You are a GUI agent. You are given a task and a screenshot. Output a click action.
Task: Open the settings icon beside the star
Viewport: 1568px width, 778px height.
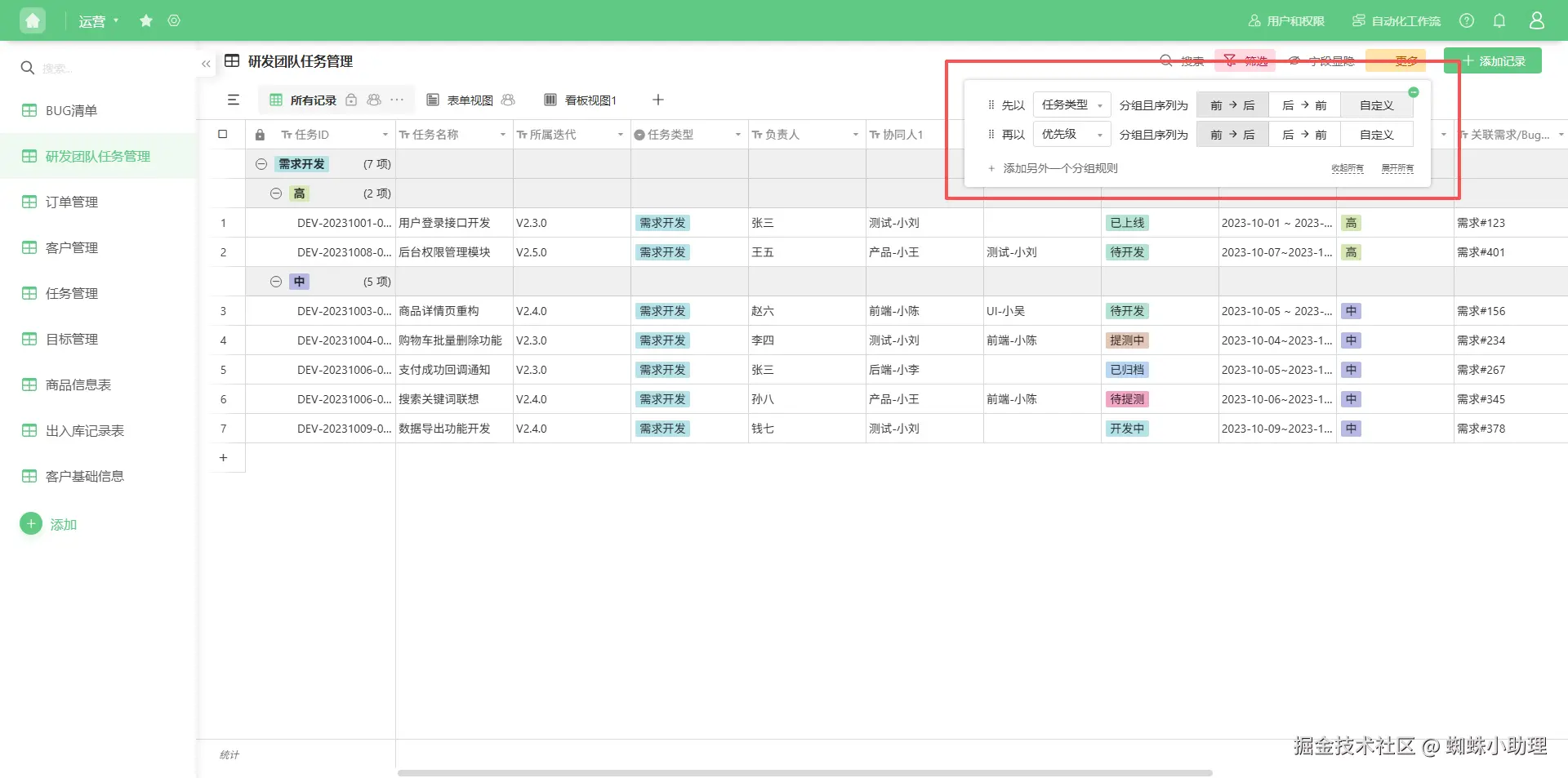174,20
